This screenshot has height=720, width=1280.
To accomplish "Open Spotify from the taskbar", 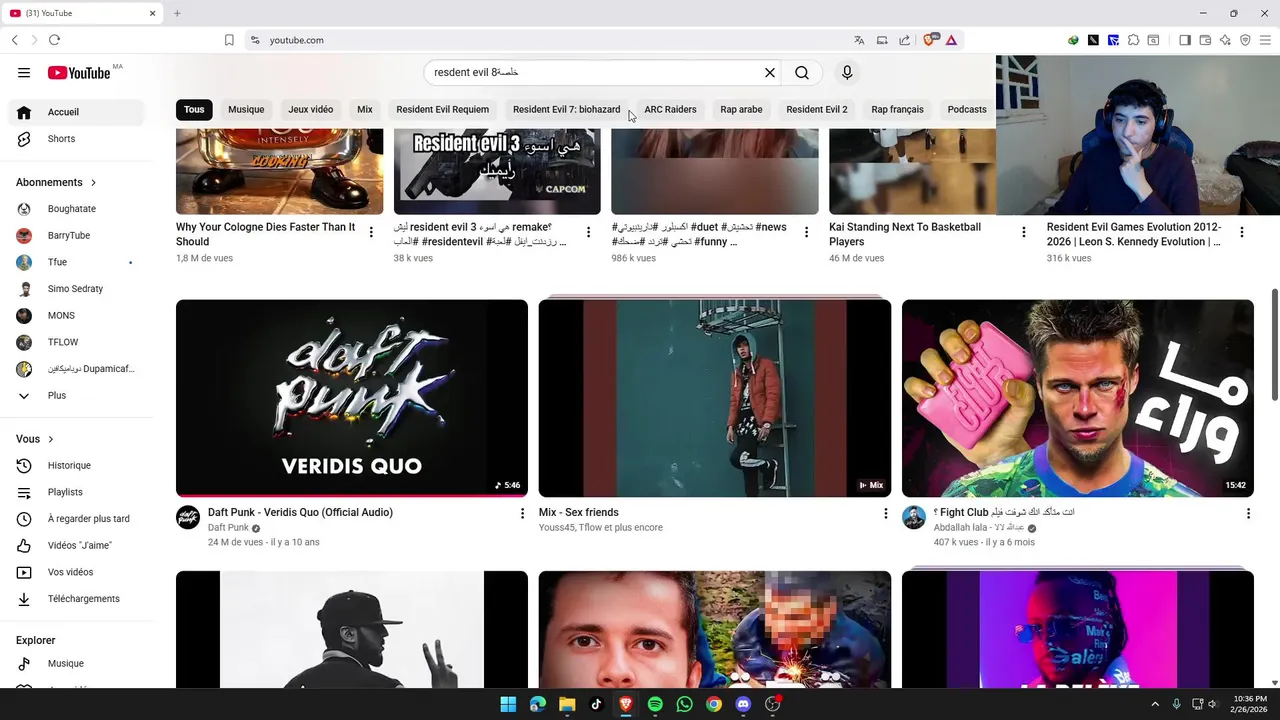I will point(655,704).
